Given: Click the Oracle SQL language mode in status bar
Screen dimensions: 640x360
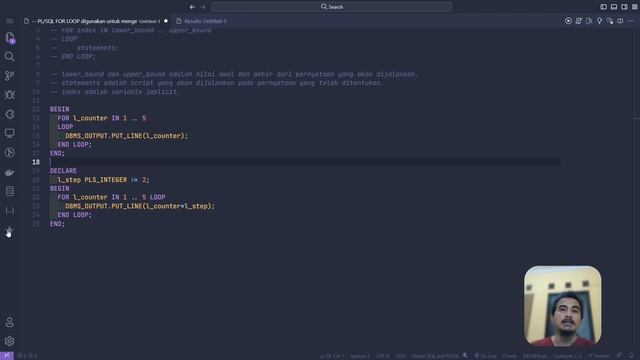Looking at the screenshot, I should pyautogui.click(x=435, y=356).
